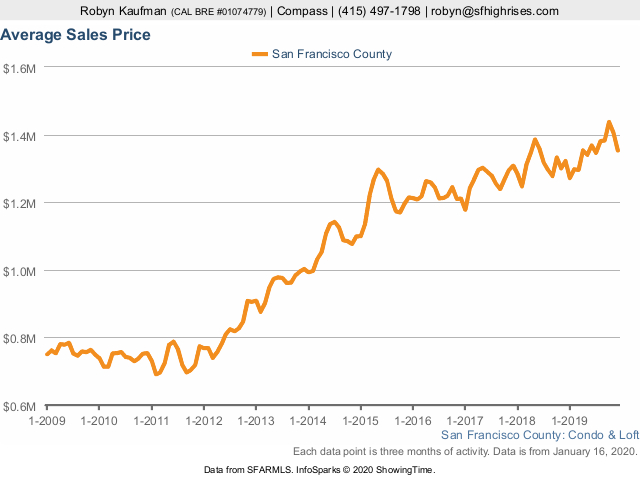Click the 1-2017 x-axis label
The height and width of the screenshot is (480, 640).
[x=465, y=420]
